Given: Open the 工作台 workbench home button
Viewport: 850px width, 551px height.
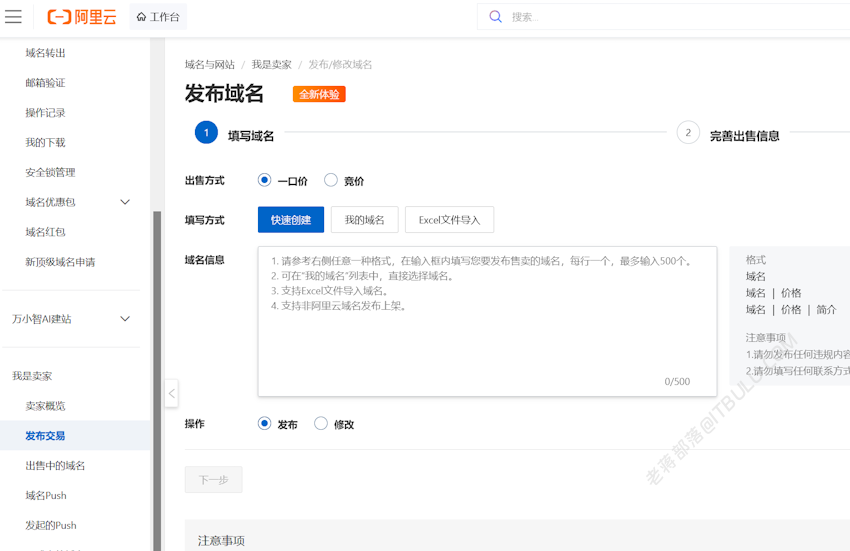Looking at the screenshot, I should [x=158, y=17].
